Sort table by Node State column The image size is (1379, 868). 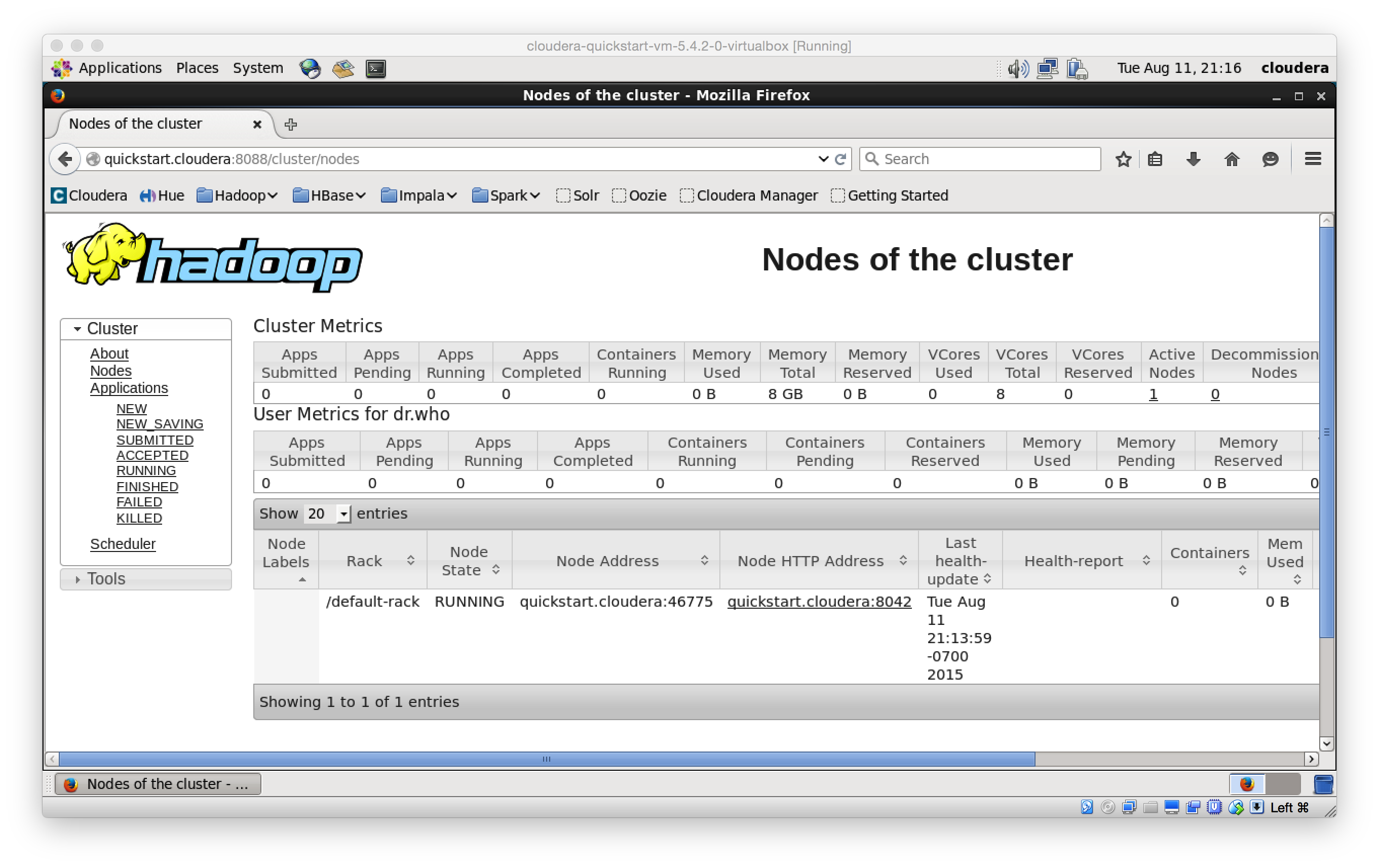click(469, 561)
